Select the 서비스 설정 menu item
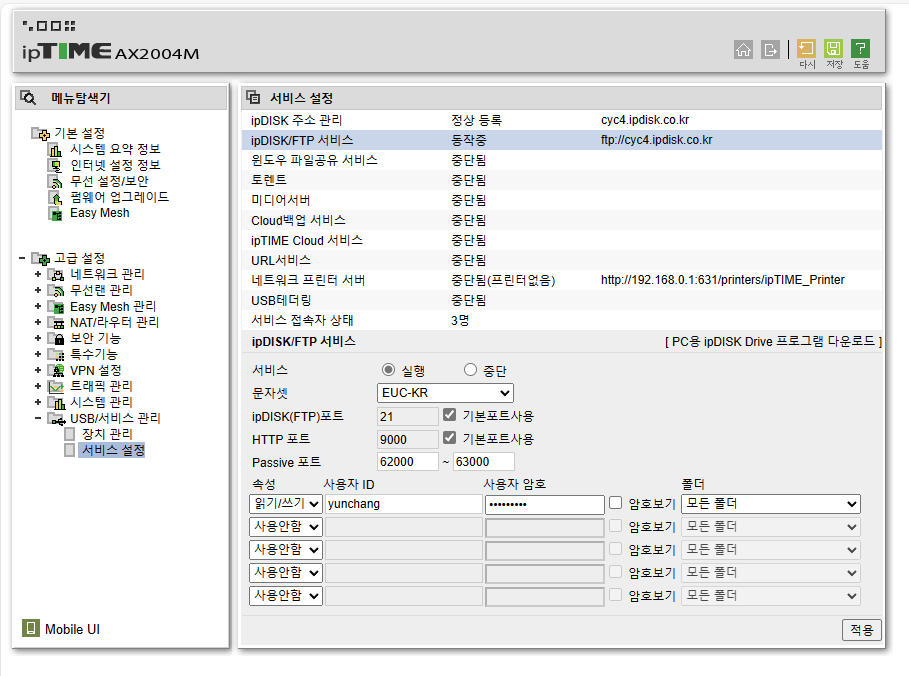Screen dimensions: 909x676 coord(112,450)
